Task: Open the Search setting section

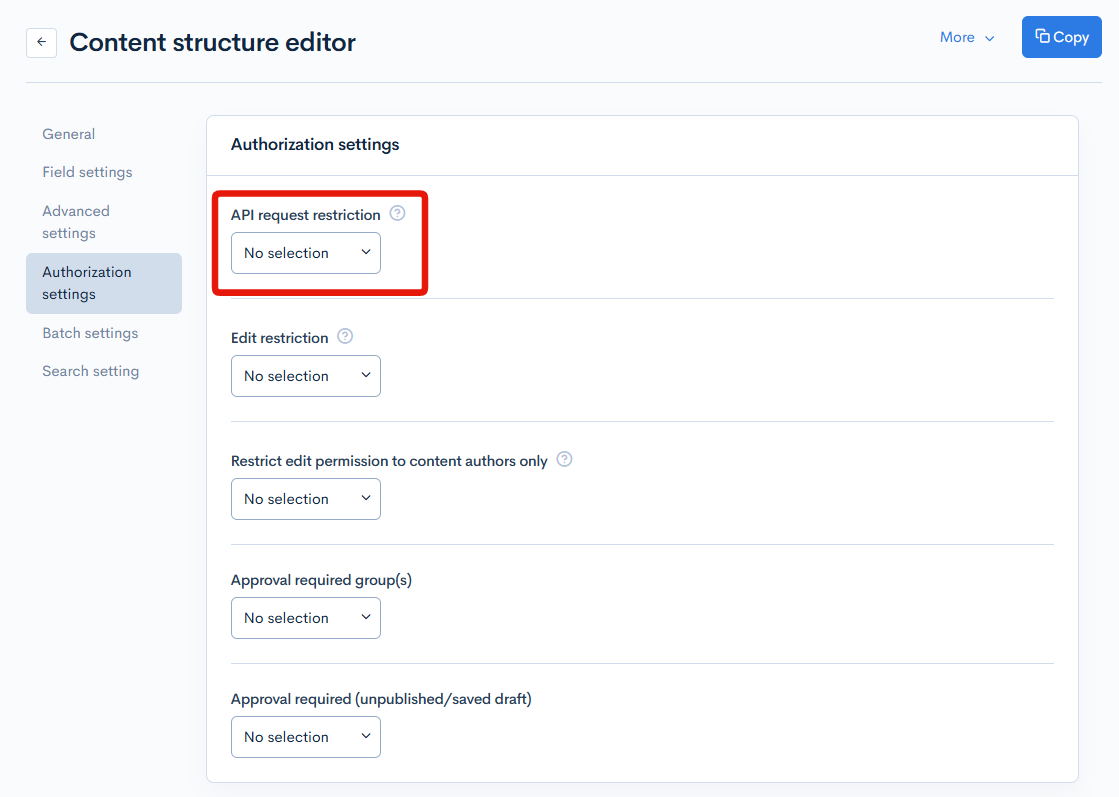Action: [x=90, y=371]
